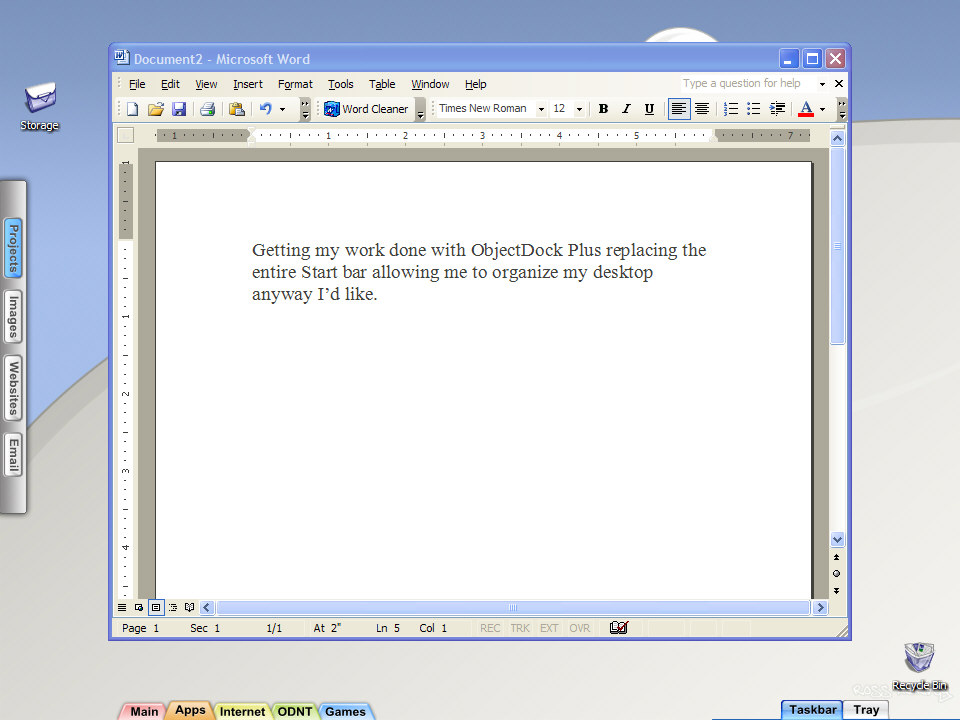Apply the red font color
Screen dimensions: 960x720
coord(806,109)
